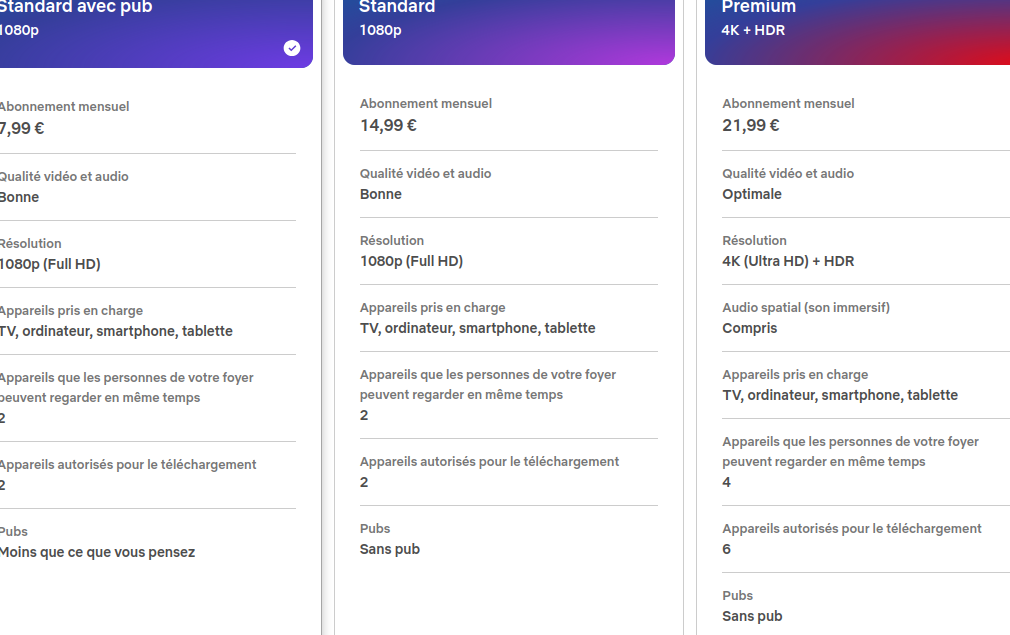The image size is (1010, 635).
Task: Click the 14,99 € Standard price
Action: (x=388, y=125)
